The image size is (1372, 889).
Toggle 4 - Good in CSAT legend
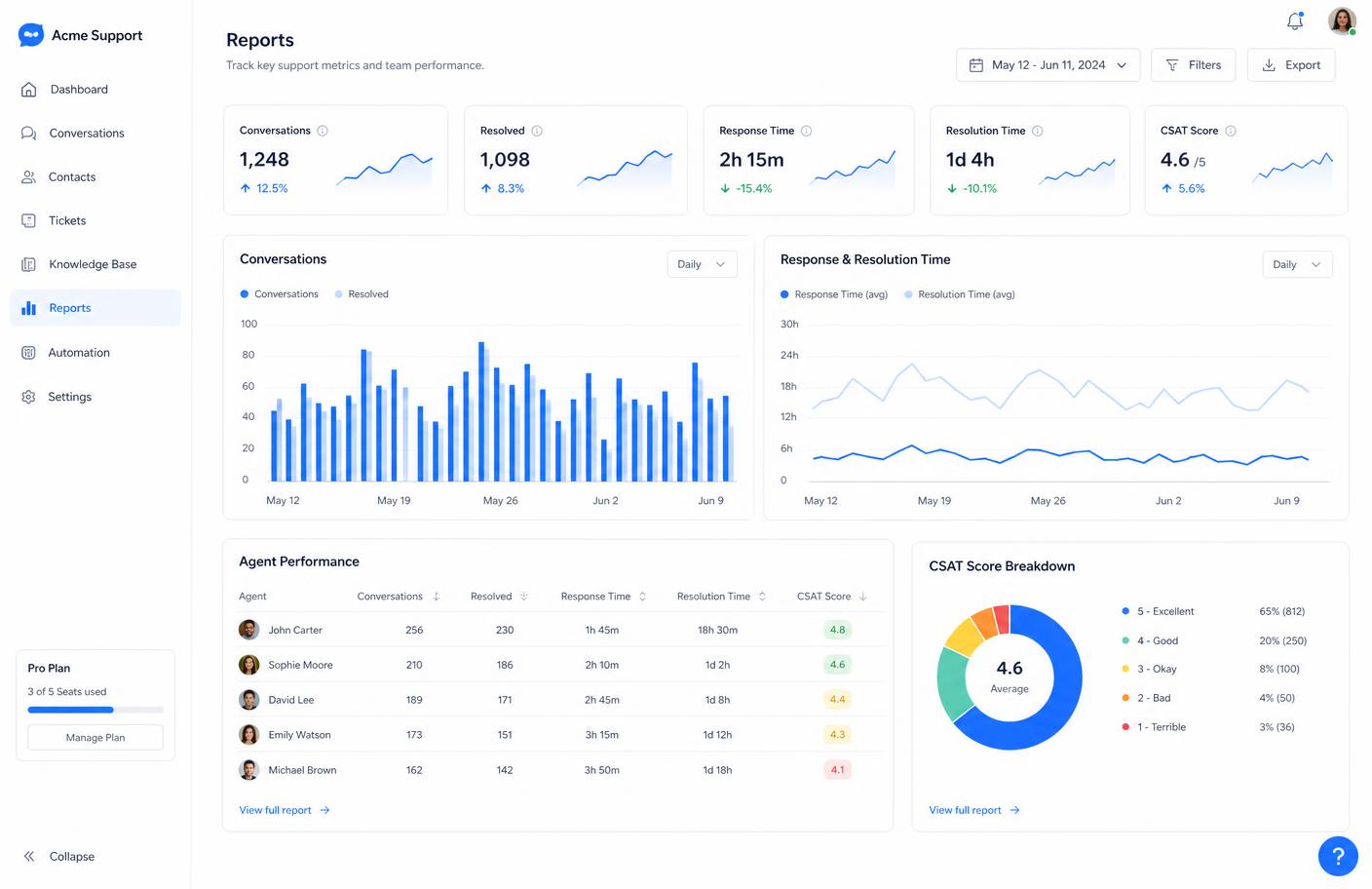click(1150, 640)
